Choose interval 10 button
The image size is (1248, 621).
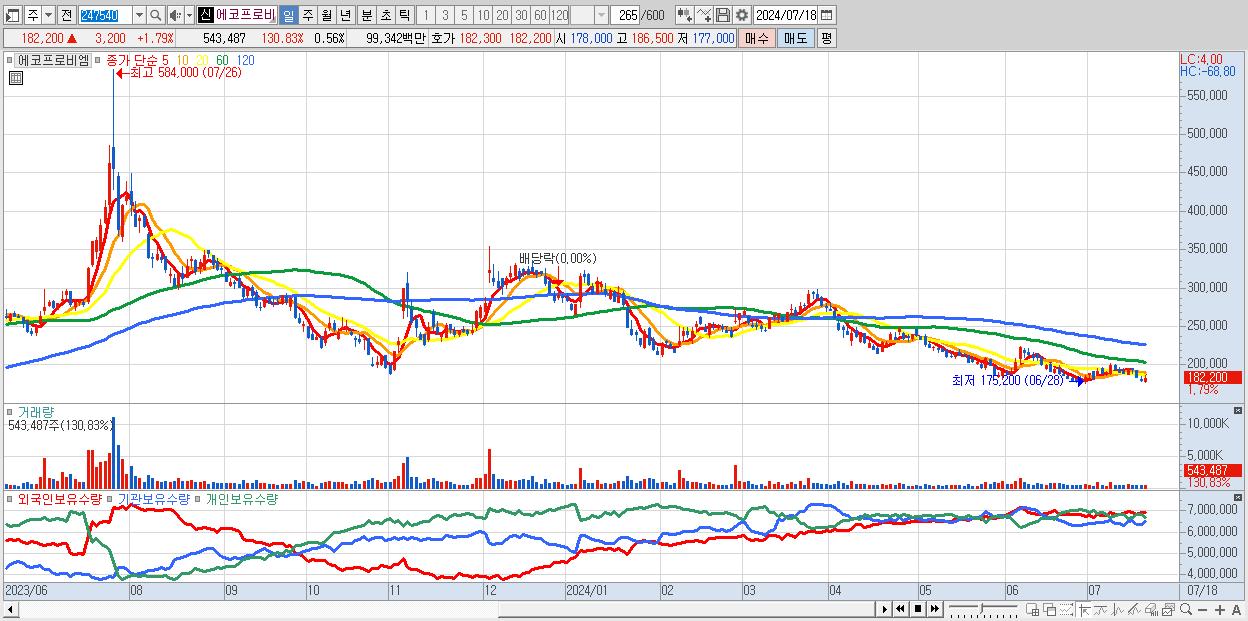click(x=483, y=15)
